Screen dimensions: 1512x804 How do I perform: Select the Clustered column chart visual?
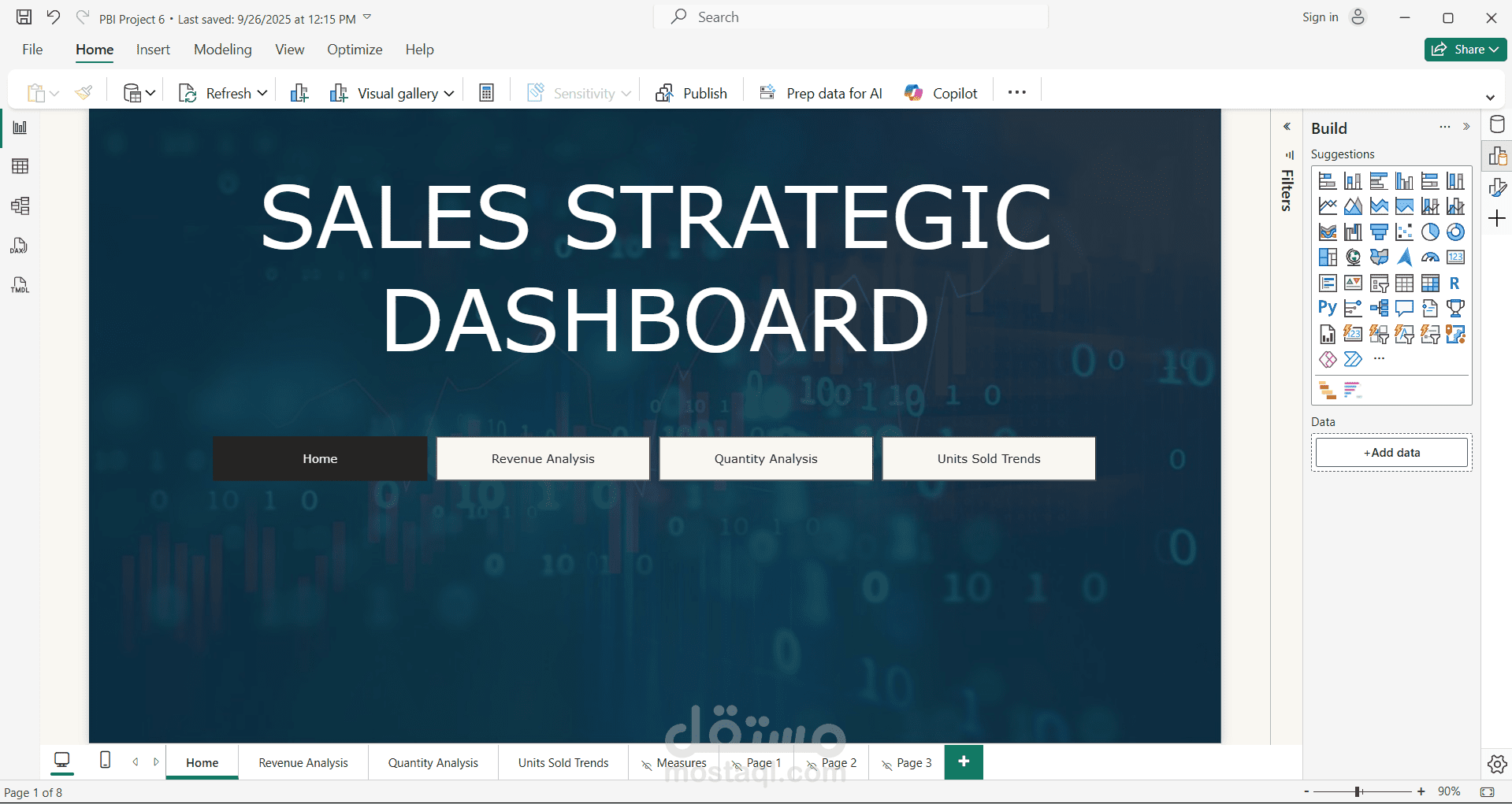1404,181
